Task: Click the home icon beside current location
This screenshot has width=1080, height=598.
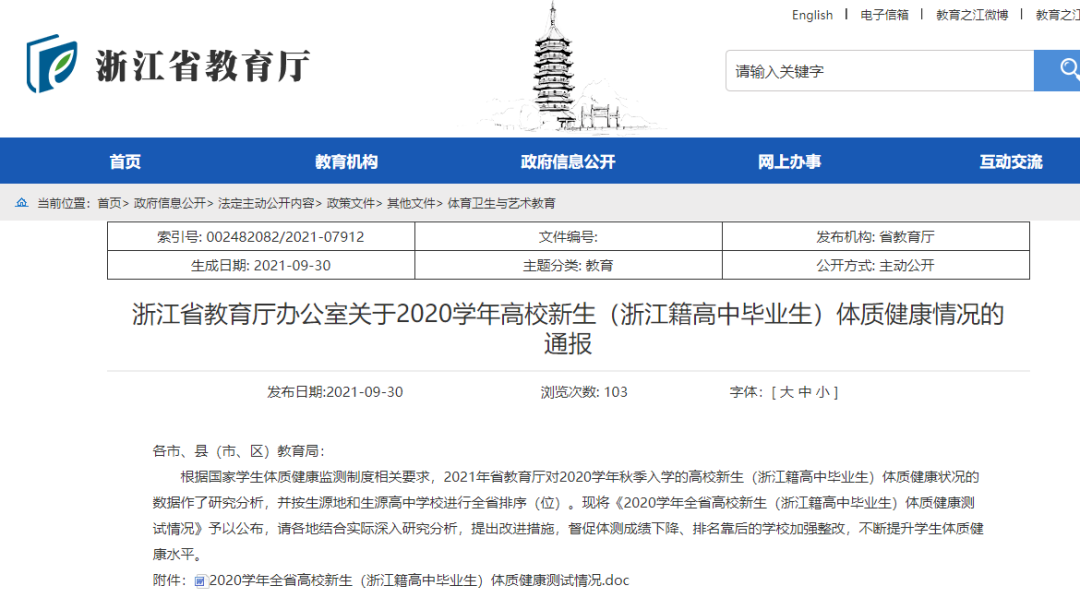Action: point(21,203)
